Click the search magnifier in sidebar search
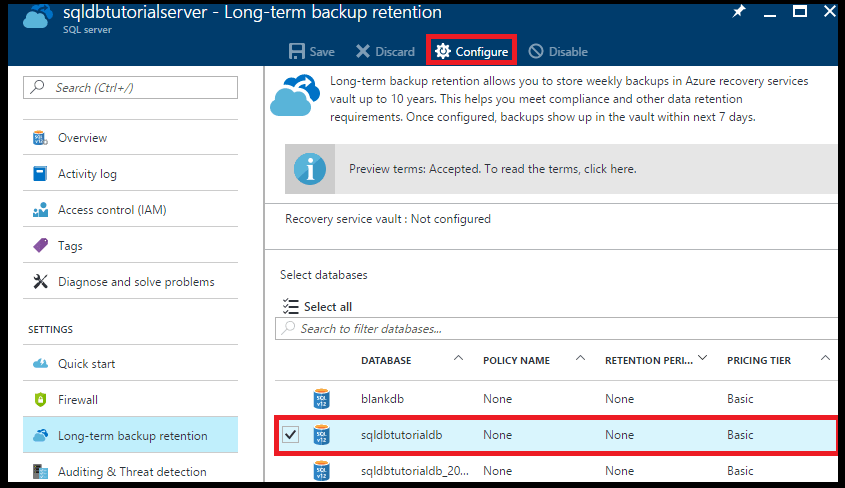Viewport: 845px width, 488px height. 38,87
